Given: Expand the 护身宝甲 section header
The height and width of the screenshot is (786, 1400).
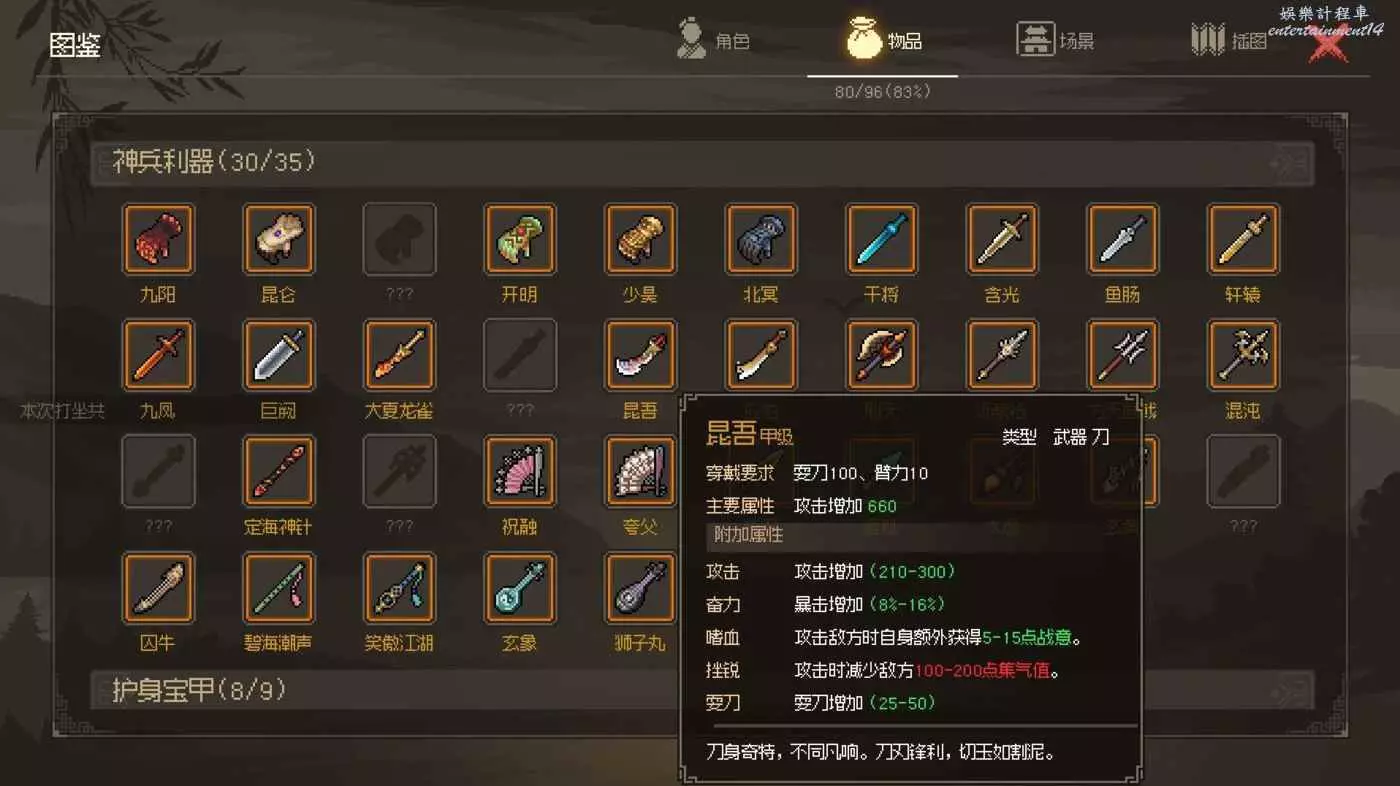Looking at the screenshot, I should click(x=700, y=690).
